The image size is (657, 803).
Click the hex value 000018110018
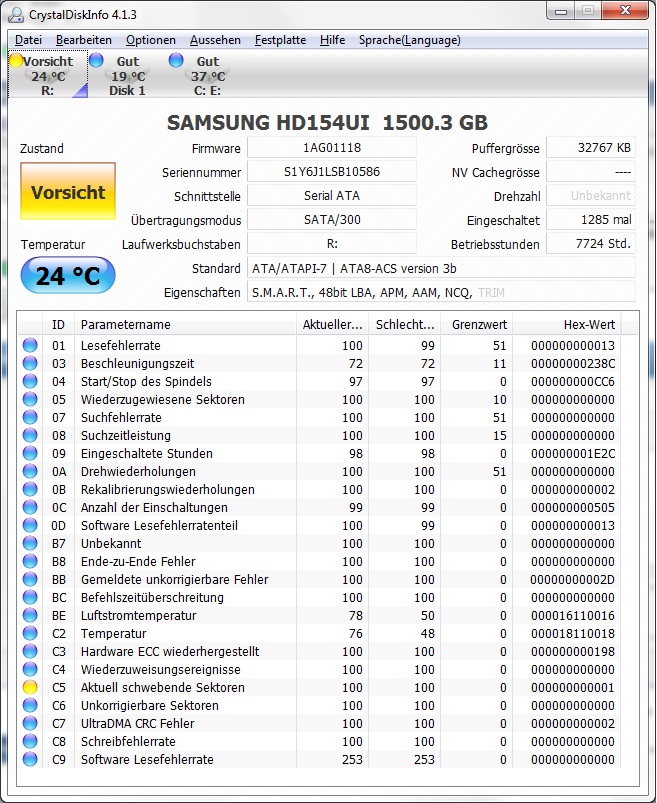pos(573,633)
